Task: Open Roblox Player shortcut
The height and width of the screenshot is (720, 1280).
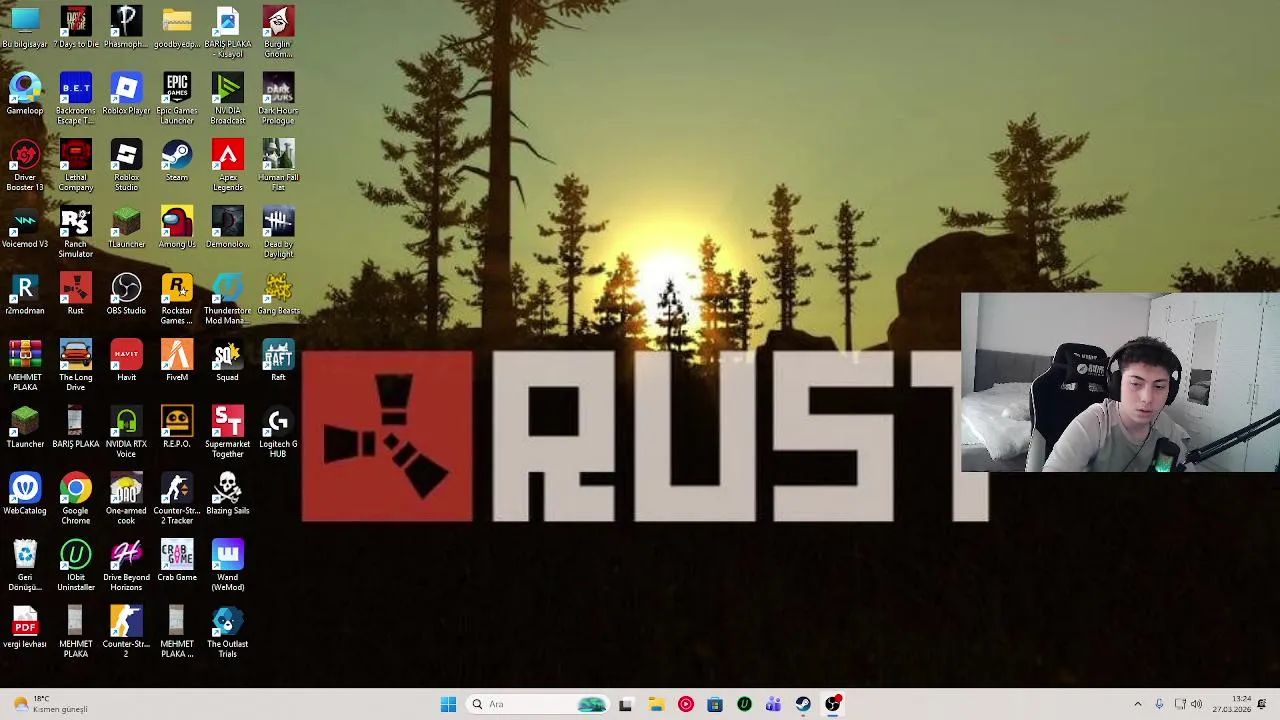Action: click(126, 94)
